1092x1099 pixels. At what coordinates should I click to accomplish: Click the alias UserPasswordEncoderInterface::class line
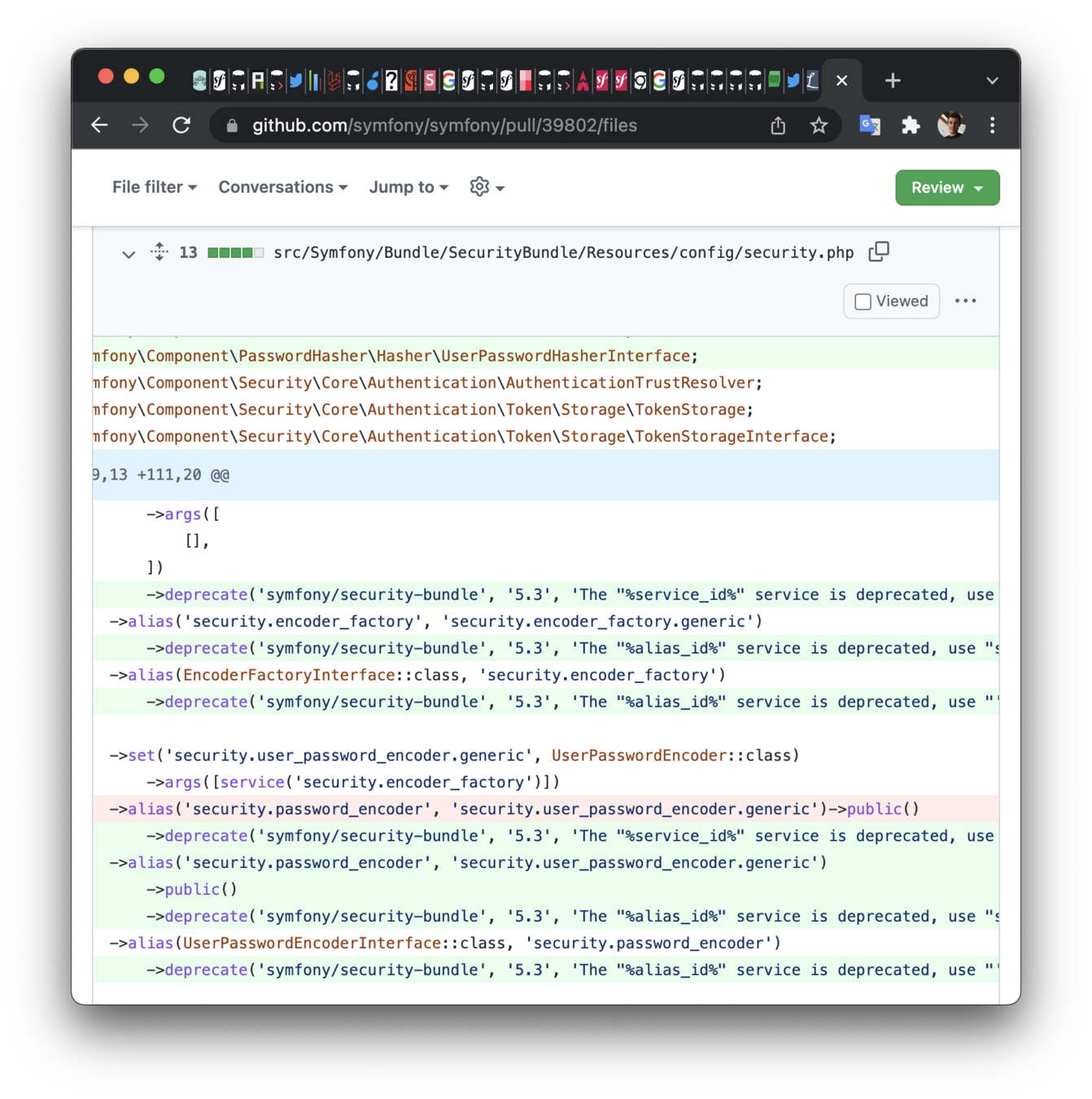pyautogui.click(x=545, y=943)
